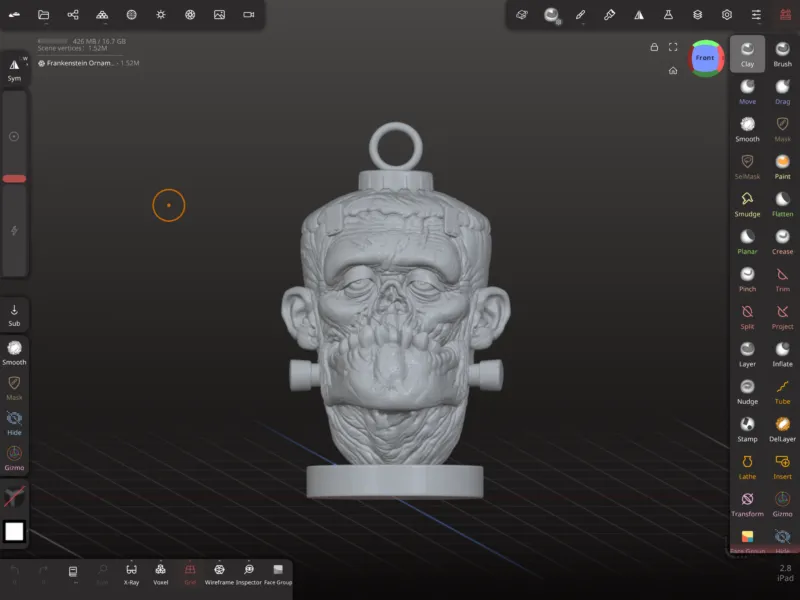
Task: Adjust the brush radius slider
Action: pyautogui.click(x=14, y=137)
